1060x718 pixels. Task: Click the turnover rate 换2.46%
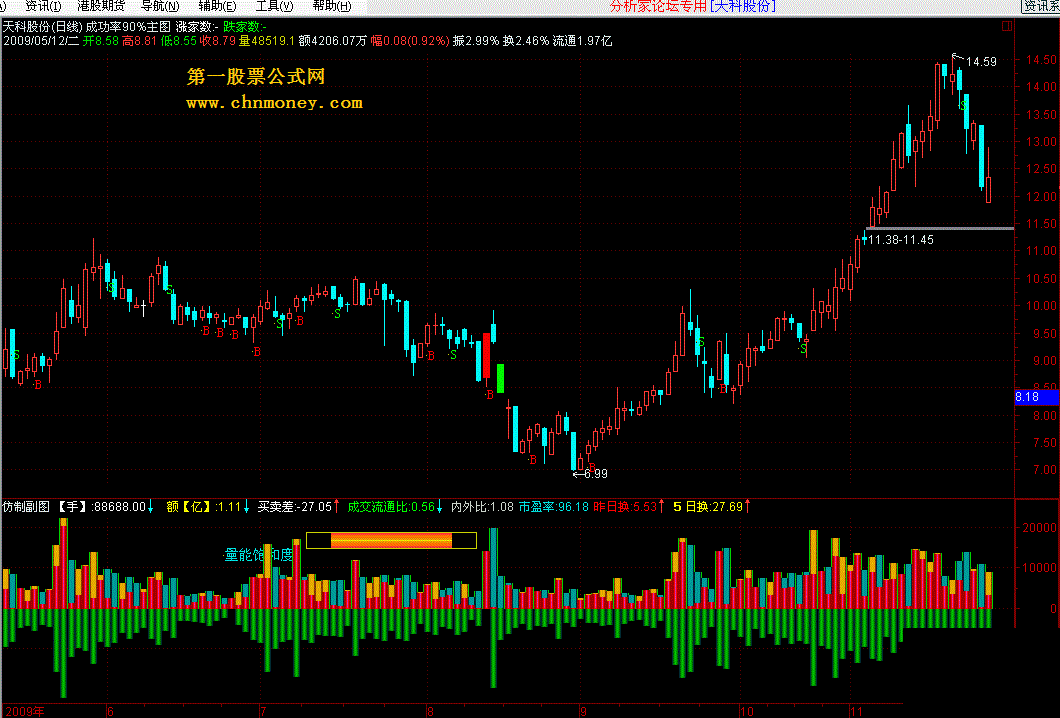point(526,41)
